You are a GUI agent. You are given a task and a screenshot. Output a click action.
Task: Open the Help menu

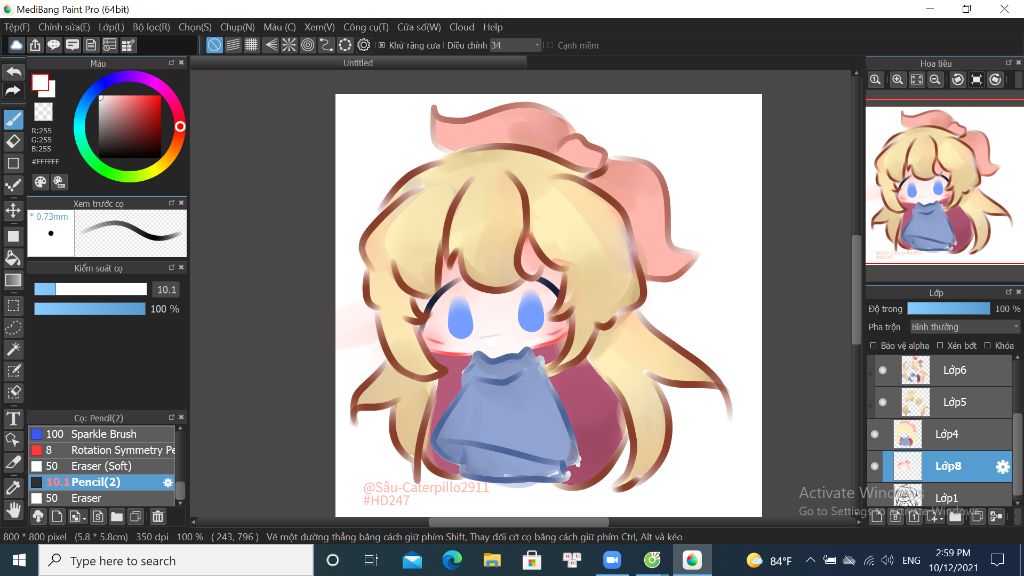pyautogui.click(x=493, y=27)
